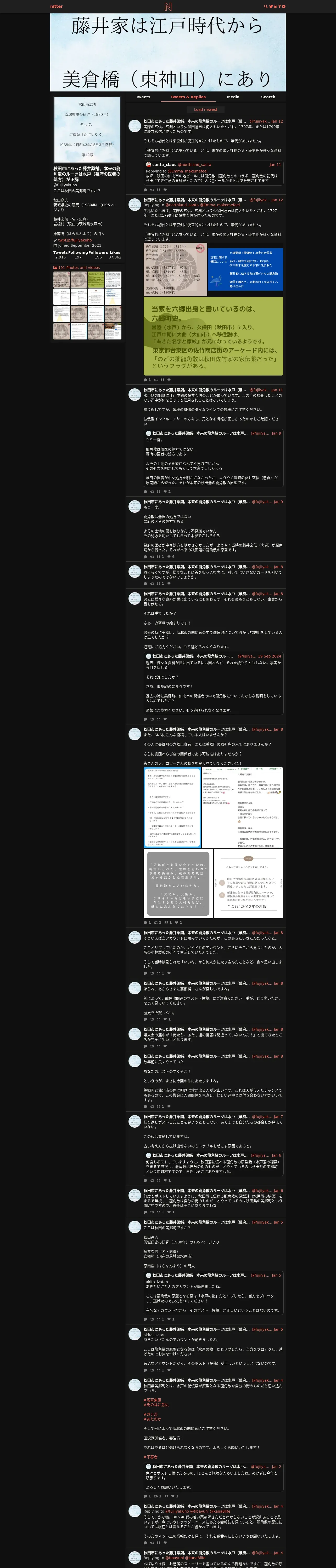
Task: Click comment icon of the Jan 7 tweet
Action: pyautogui.click(x=145, y=1180)
